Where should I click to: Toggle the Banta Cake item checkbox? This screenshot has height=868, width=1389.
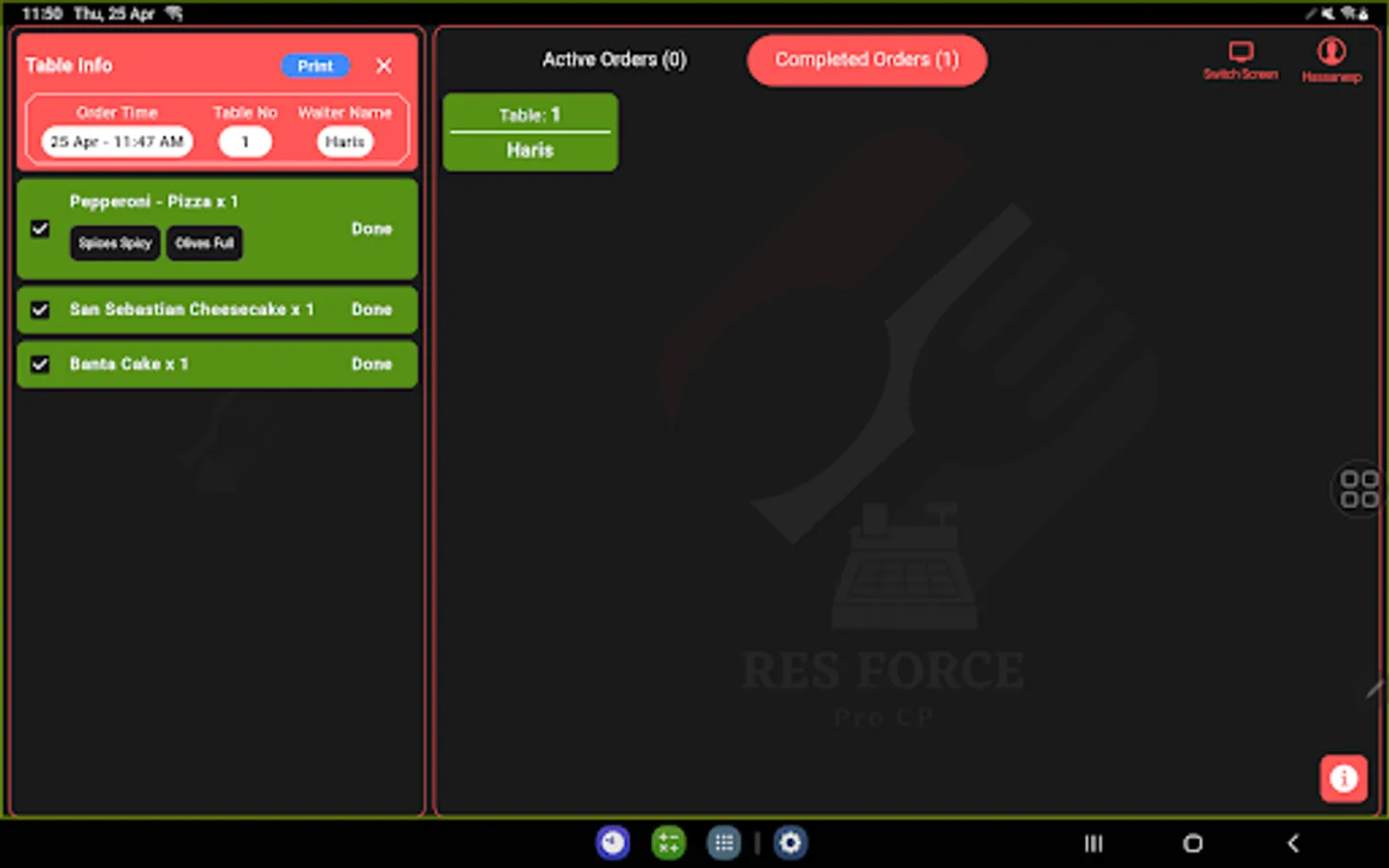(41, 365)
